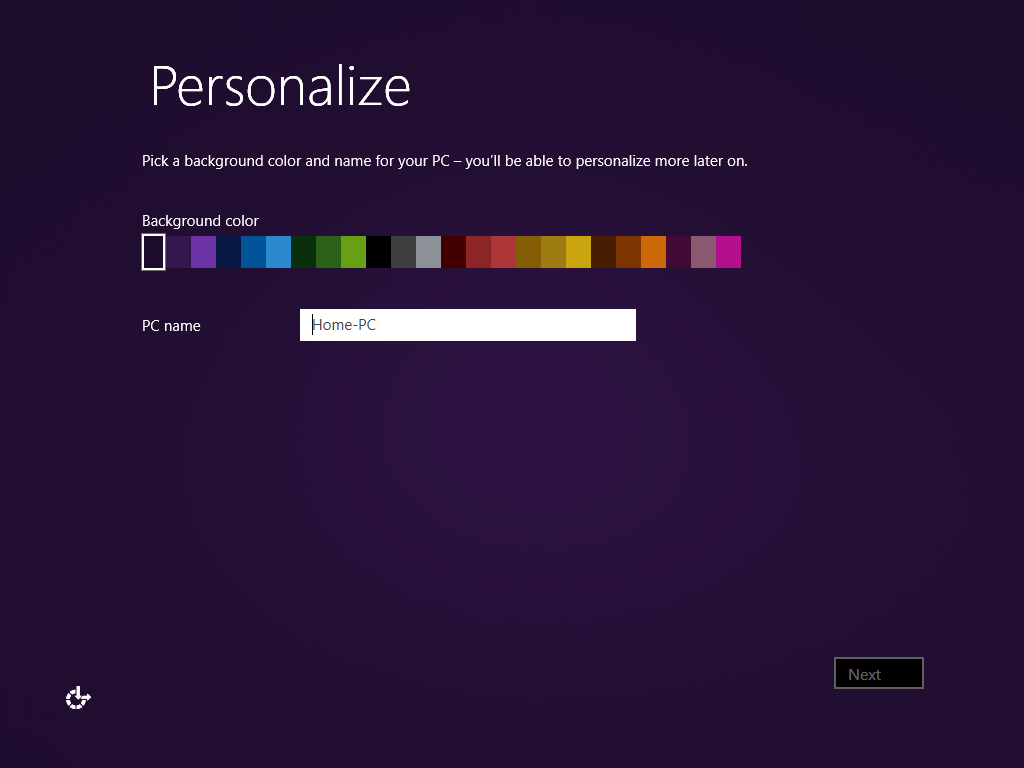
Task: Select the medium forest green swatch
Action: (x=328, y=252)
